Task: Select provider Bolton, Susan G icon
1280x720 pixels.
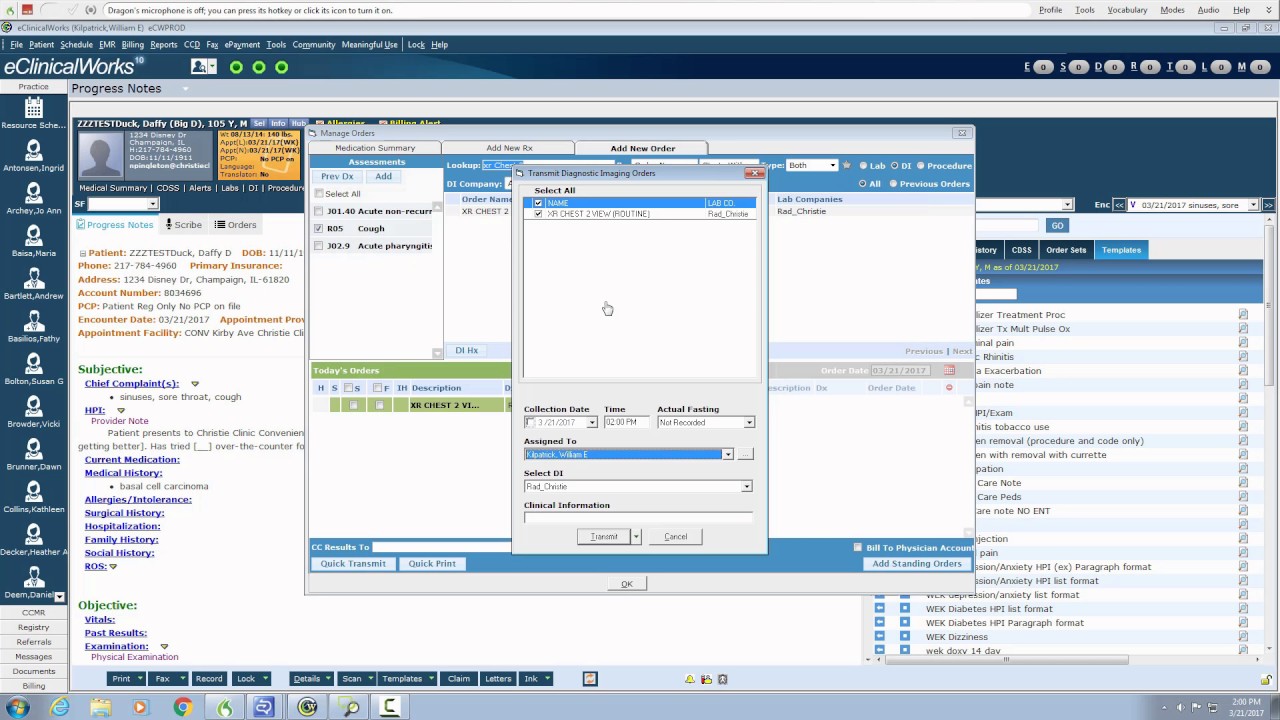Action: 33,364
